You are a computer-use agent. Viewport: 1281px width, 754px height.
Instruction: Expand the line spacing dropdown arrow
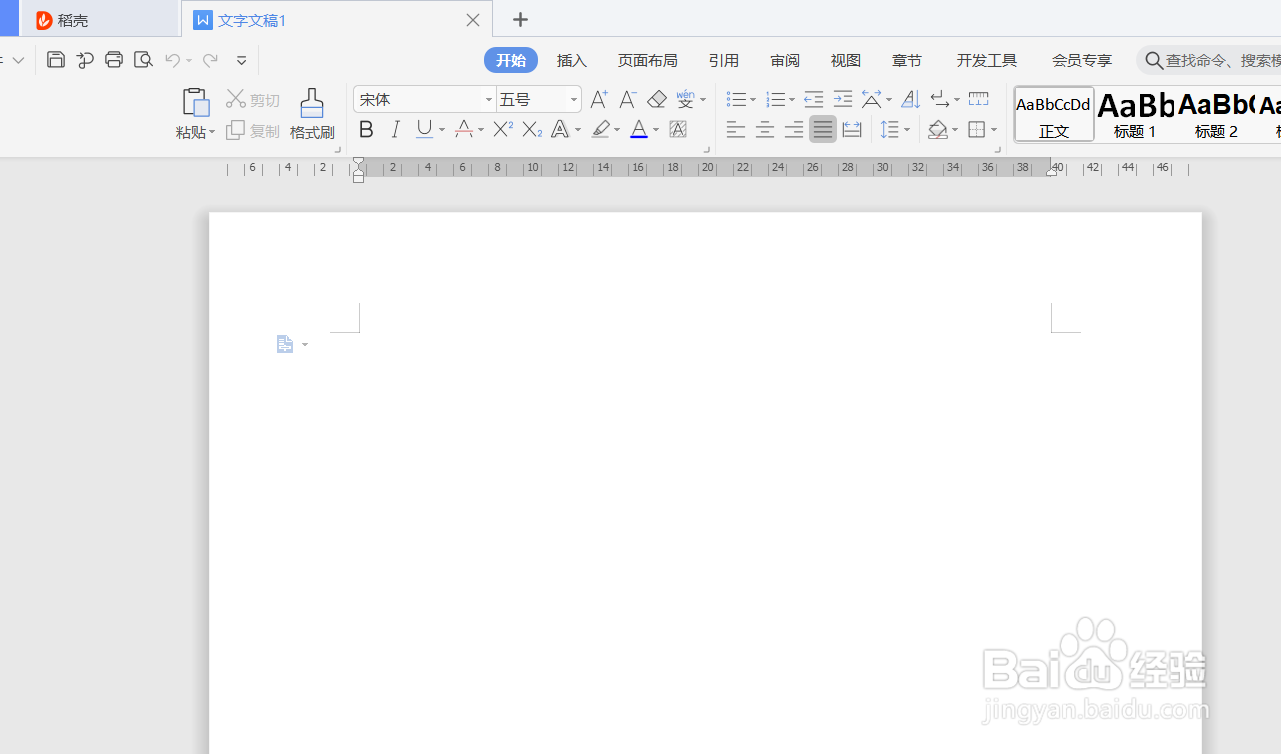(905, 129)
